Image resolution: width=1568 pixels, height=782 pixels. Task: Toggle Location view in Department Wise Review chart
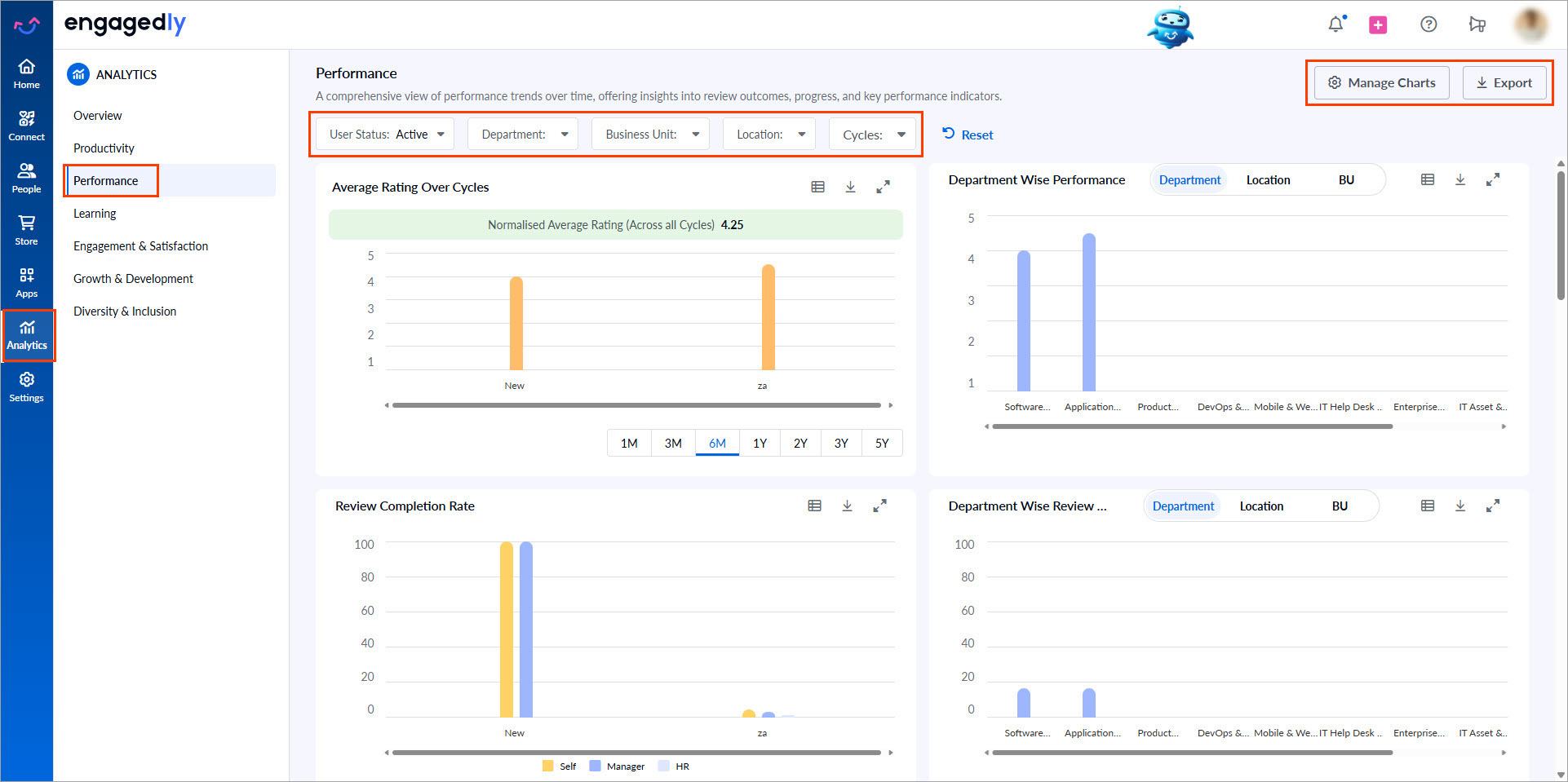pos(1261,506)
